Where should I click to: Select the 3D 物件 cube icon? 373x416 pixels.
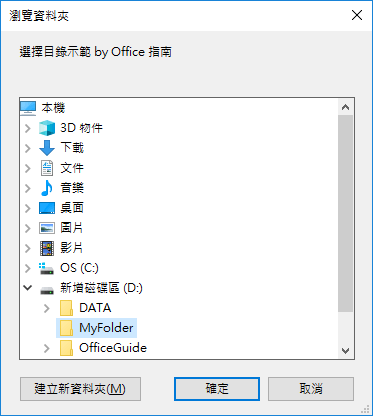[47, 128]
